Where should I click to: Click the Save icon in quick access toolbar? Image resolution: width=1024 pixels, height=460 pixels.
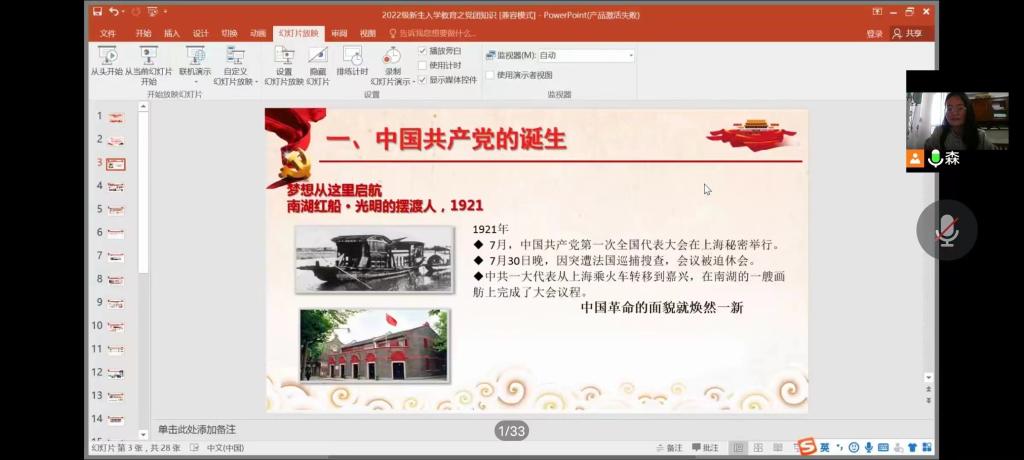click(97, 14)
